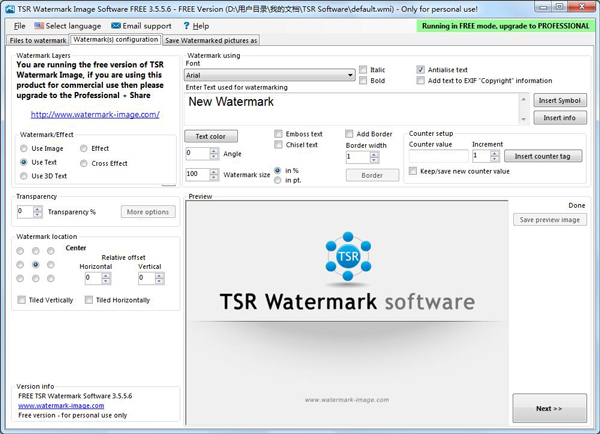Select the Use Image radio button
600x434 pixels.
pos(24,148)
